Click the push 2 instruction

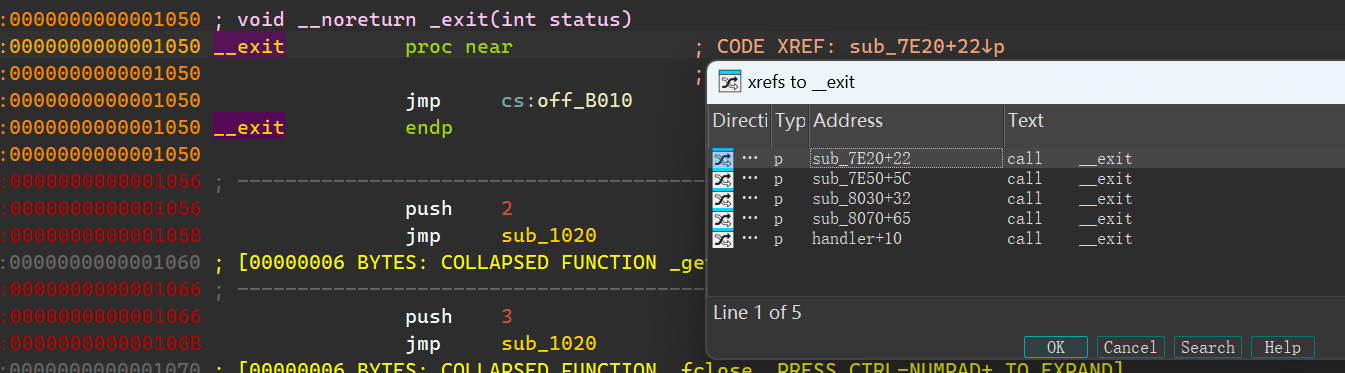click(458, 209)
